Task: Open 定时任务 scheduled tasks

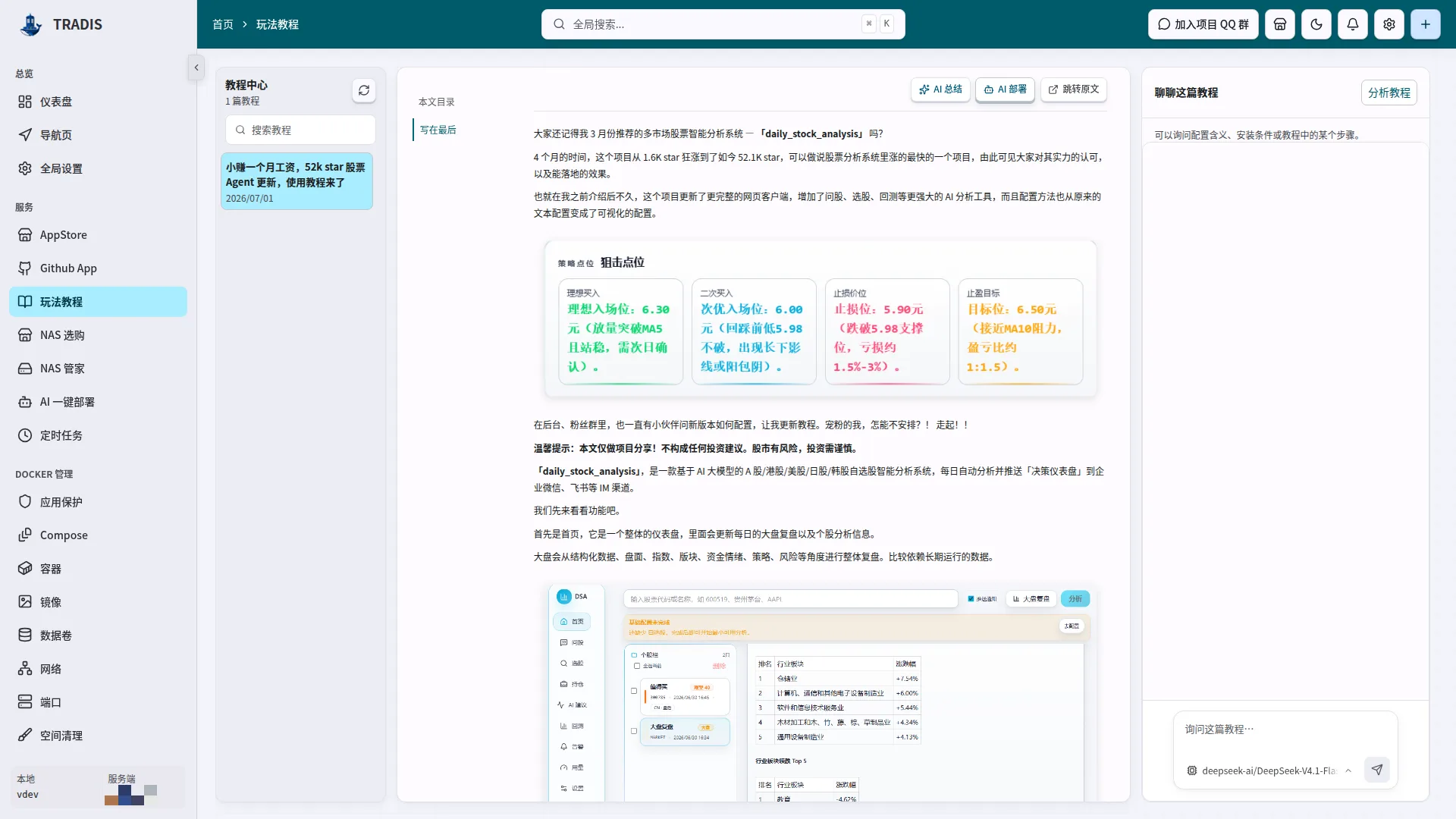Action: point(98,435)
